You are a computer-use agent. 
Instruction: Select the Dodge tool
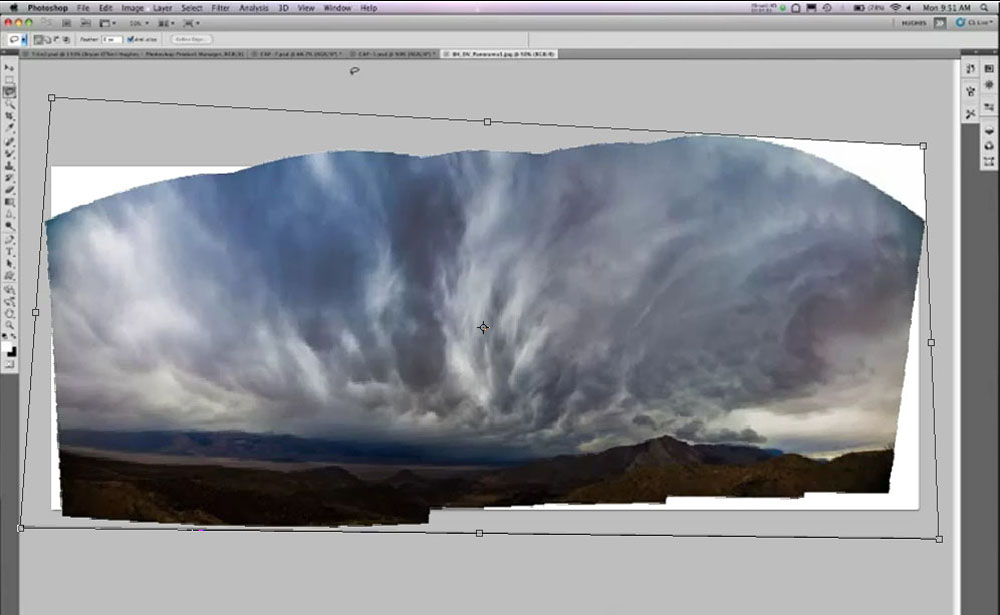coord(9,226)
